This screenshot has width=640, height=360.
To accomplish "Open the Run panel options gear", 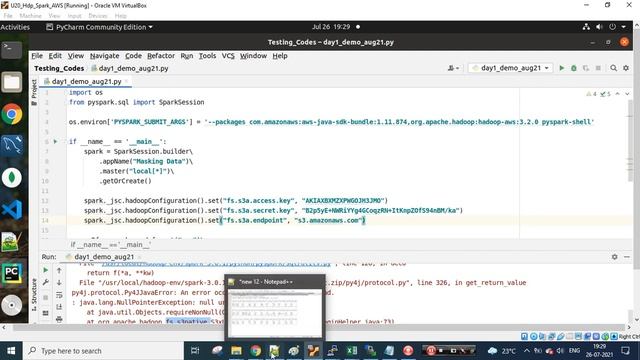I will tap(614, 257).
